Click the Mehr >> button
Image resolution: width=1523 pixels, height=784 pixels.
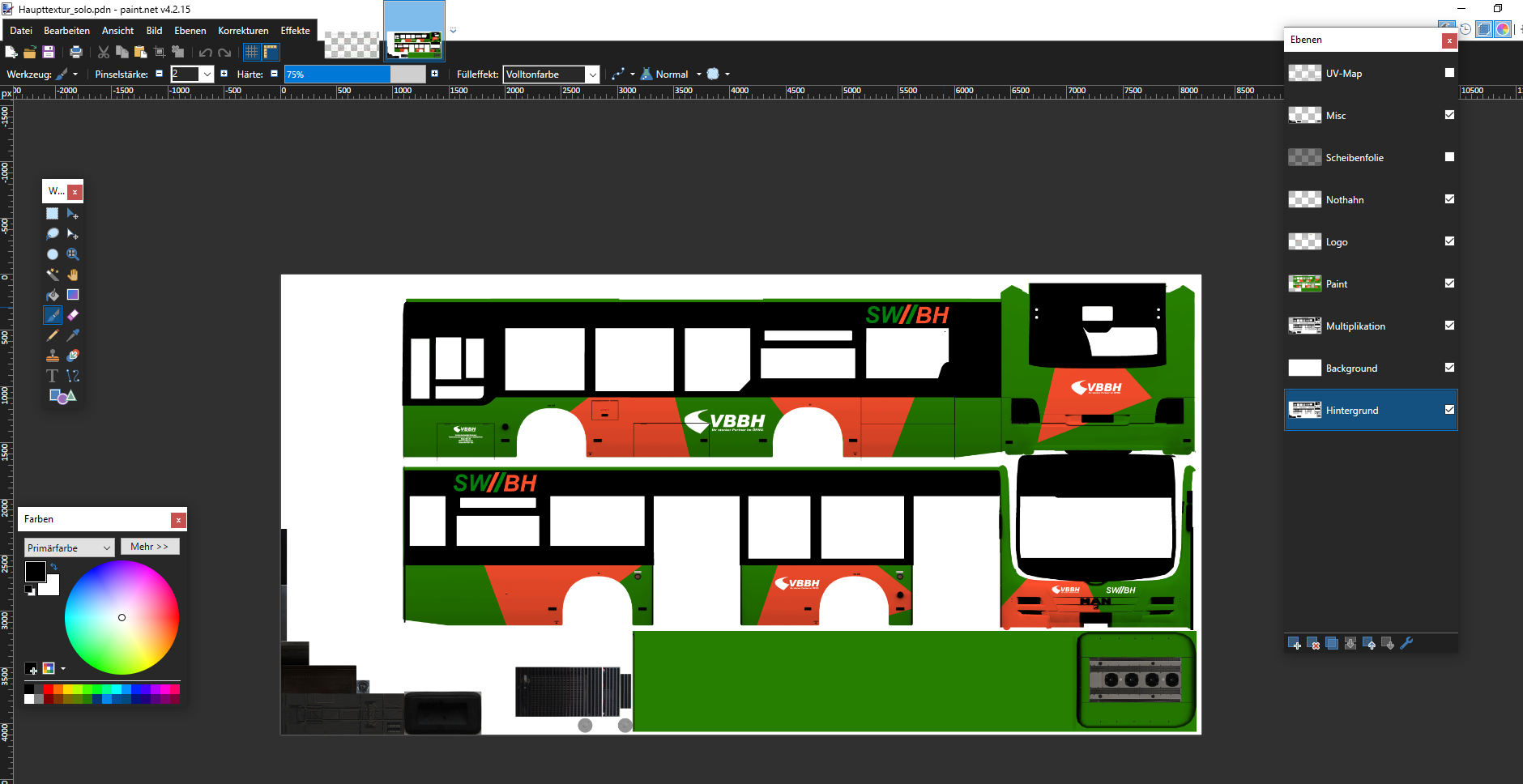150,547
